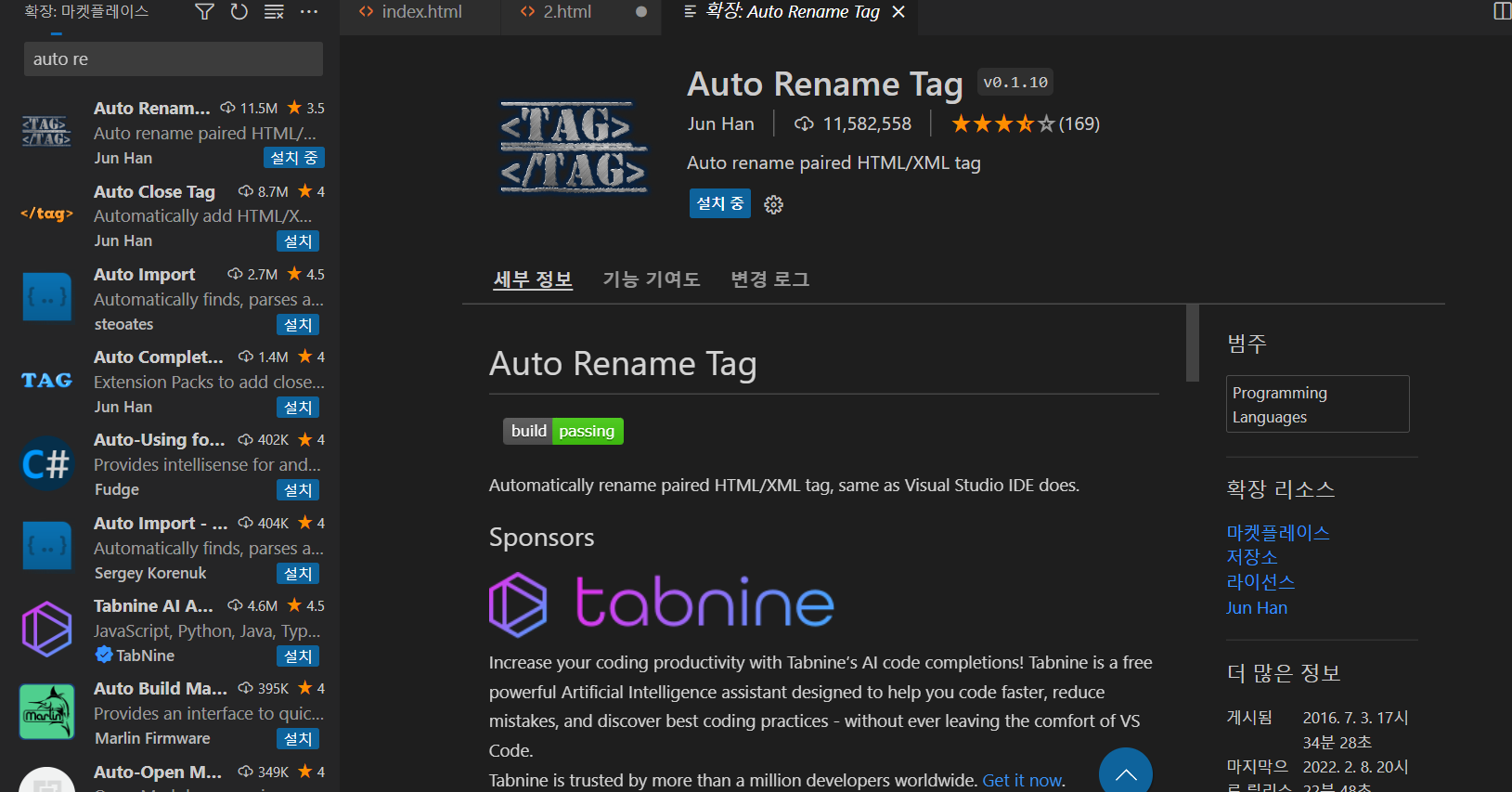1512x792 pixels.
Task: Install the Auto Complete Tag extension
Action: [x=298, y=408]
